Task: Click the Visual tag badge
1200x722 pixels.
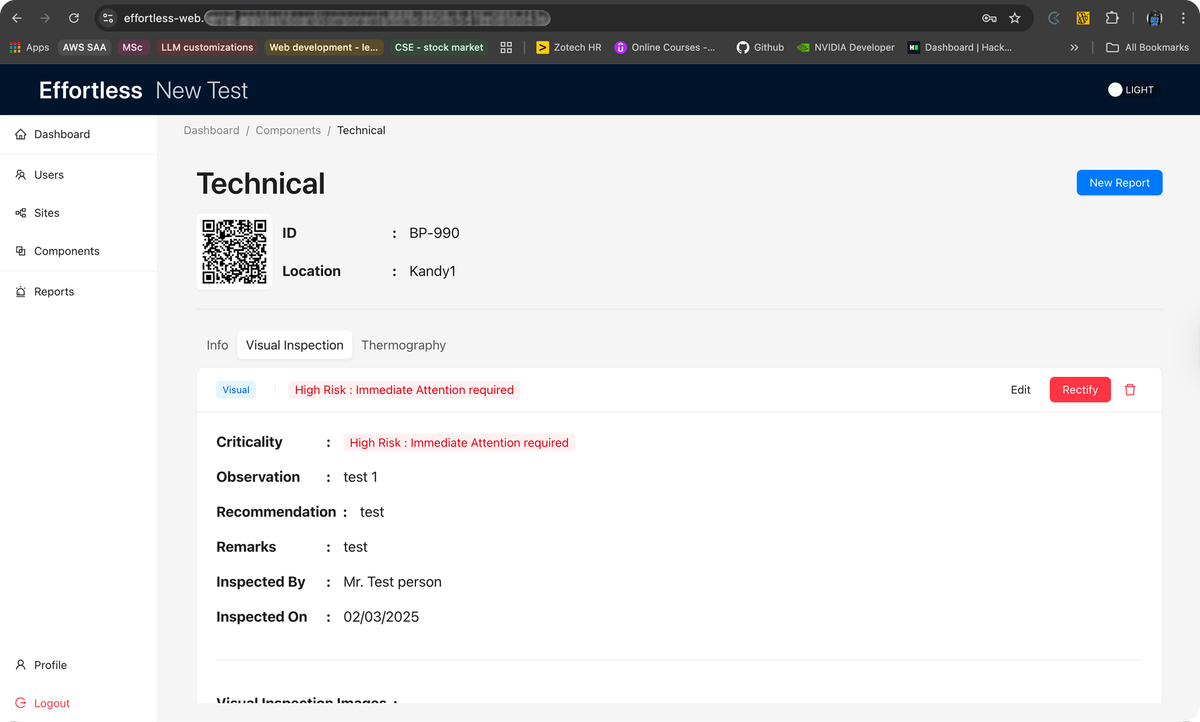Action: pyautogui.click(x=236, y=390)
